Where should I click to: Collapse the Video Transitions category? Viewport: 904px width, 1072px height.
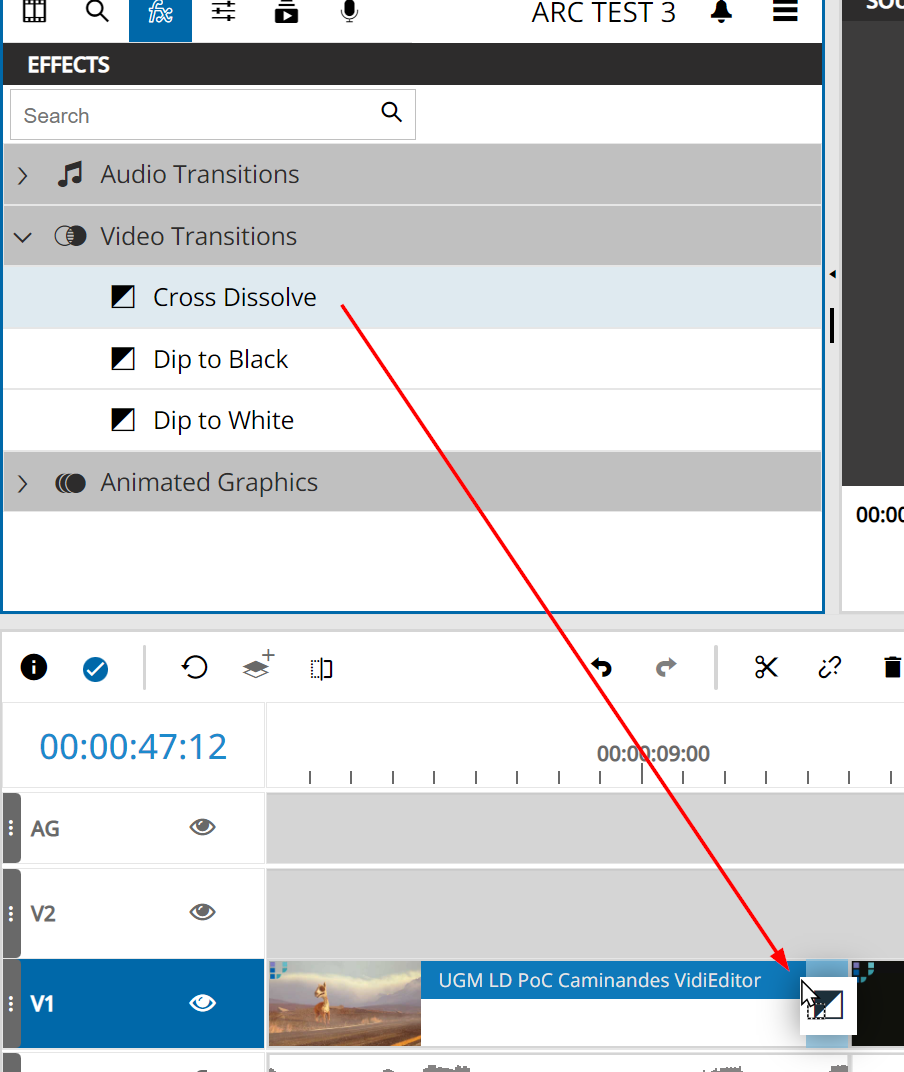(x=23, y=237)
